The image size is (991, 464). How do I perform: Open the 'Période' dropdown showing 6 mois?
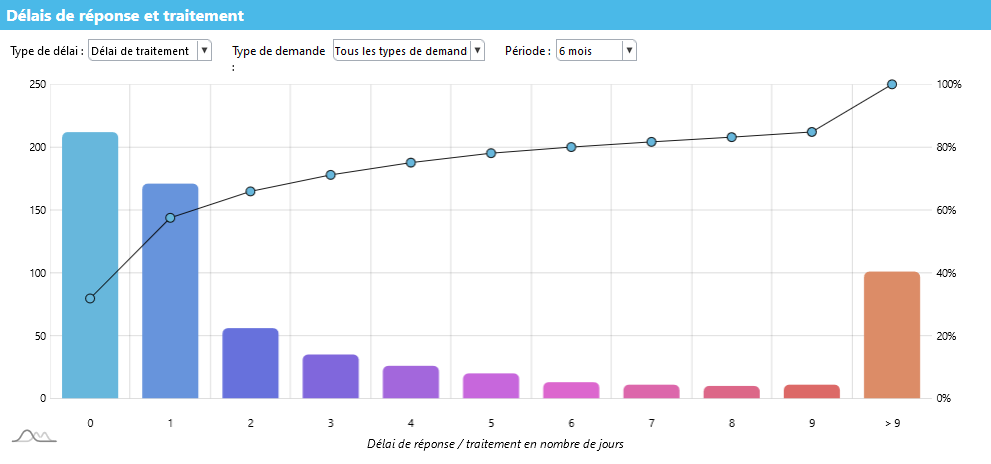(x=596, y=51)
